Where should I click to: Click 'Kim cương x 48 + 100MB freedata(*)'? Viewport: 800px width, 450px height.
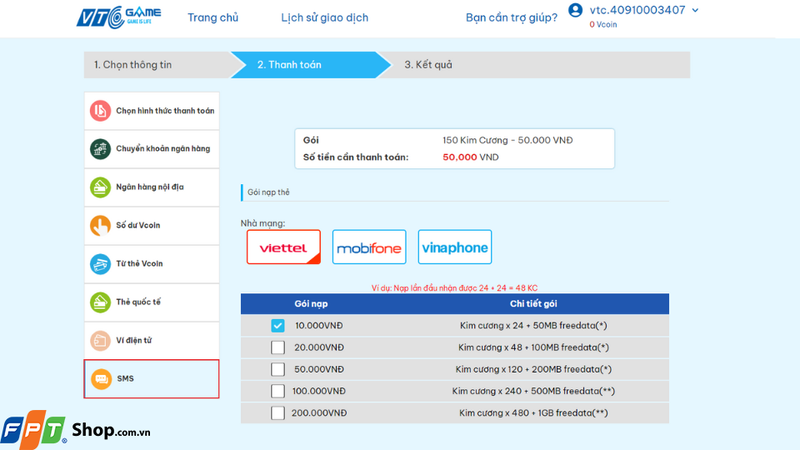coord(533,347)
